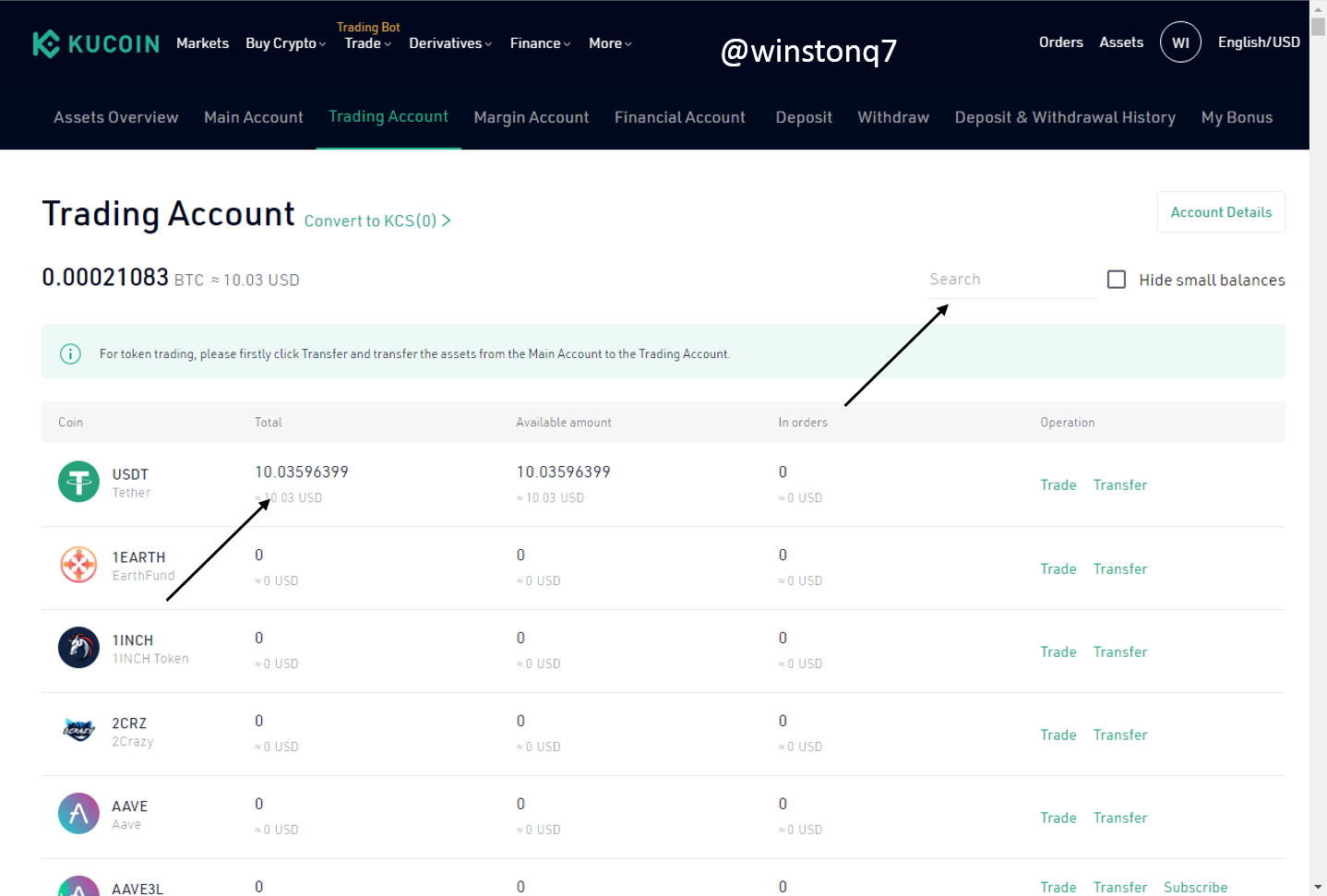The width and height of the screenshot is (1327, 896).
Task: Click the Available amount column header
Action: tap(564, 423)
